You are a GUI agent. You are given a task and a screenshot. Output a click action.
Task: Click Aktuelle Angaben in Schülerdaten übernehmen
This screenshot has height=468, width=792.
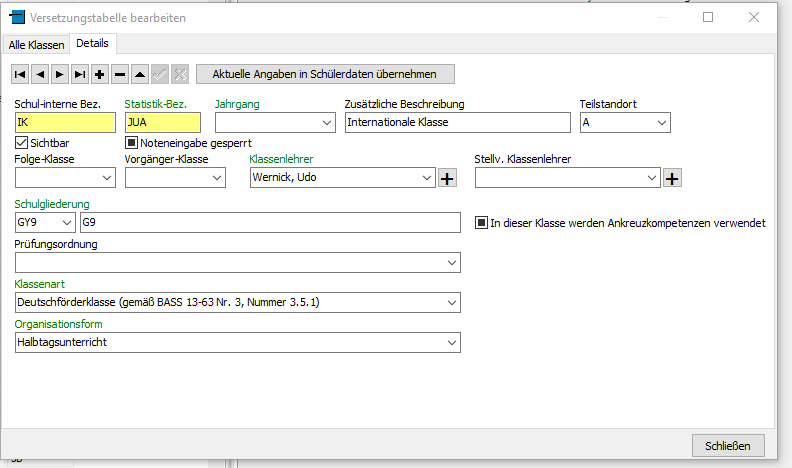tap(324, 74)
